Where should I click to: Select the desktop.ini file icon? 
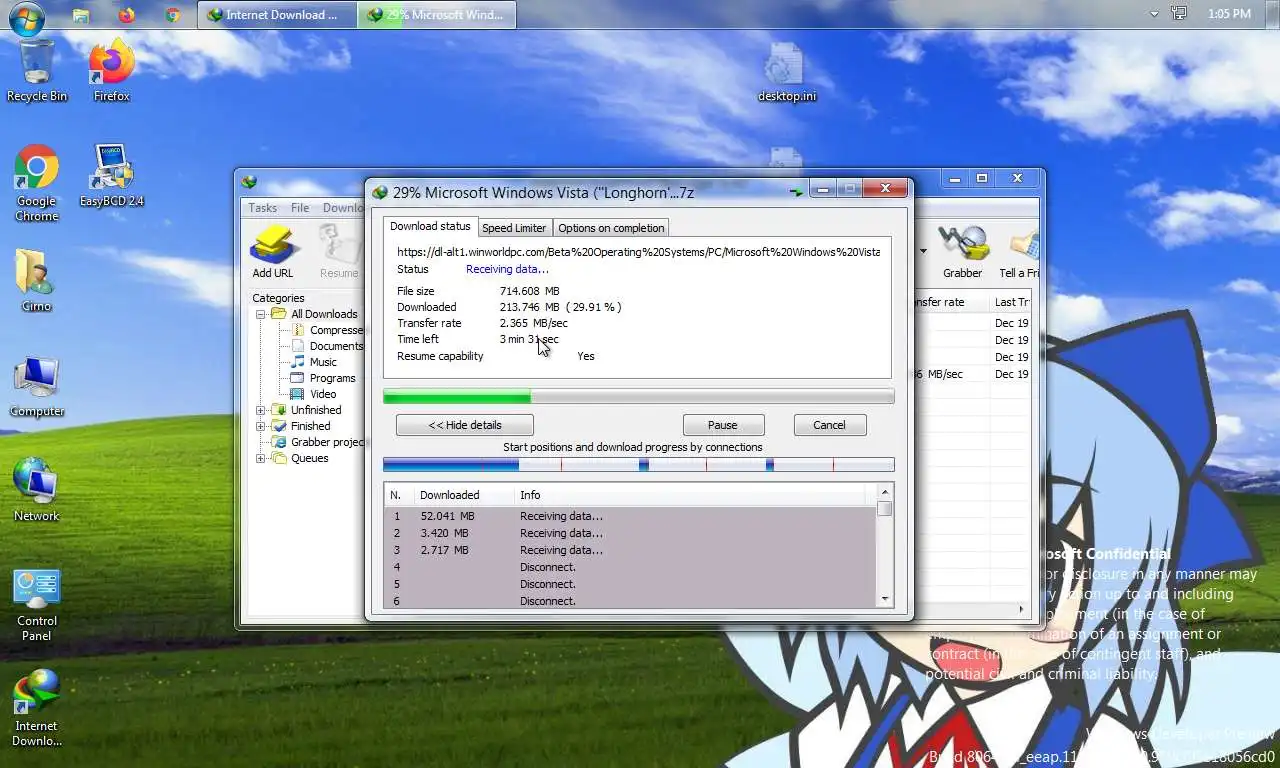[786, 72]
